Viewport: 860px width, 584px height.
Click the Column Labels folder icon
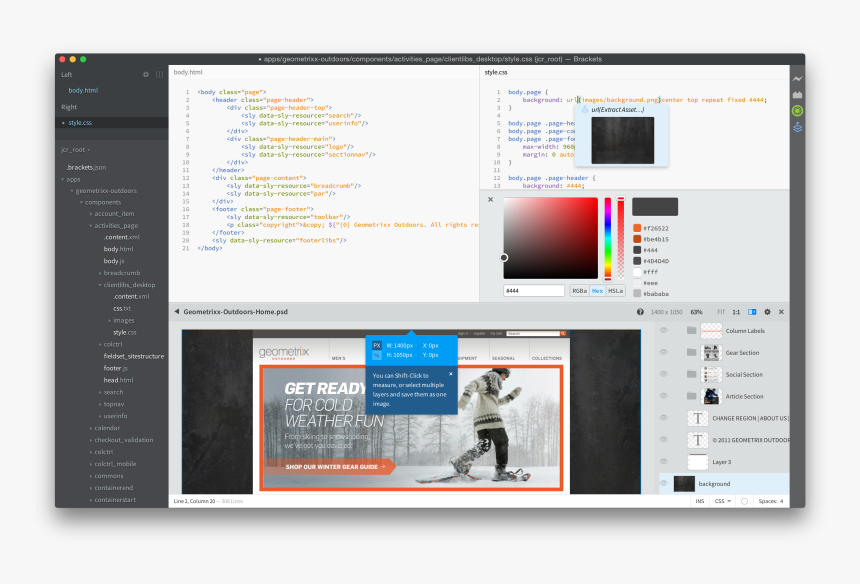[692, 331]
